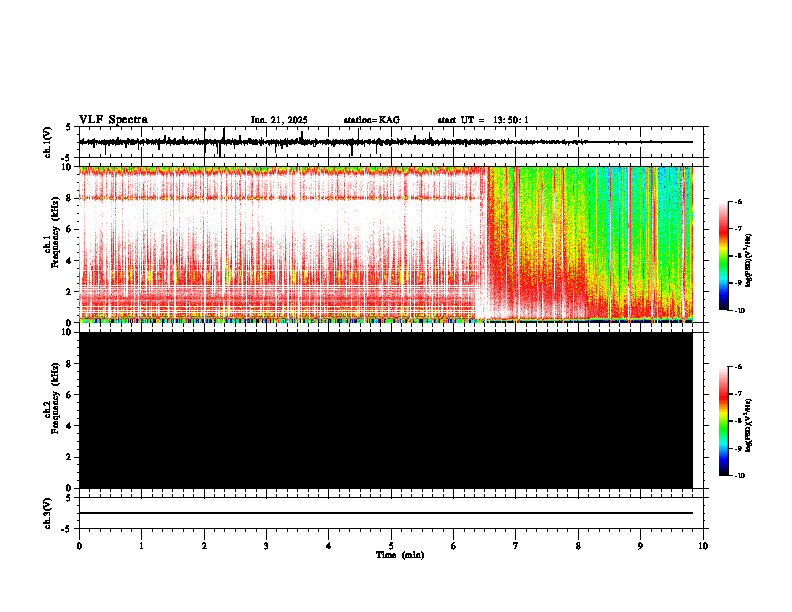The height and width of the screenshot is (612, 792).
Task: Click the "7" tick on the time axis
Action: [516, 546]
